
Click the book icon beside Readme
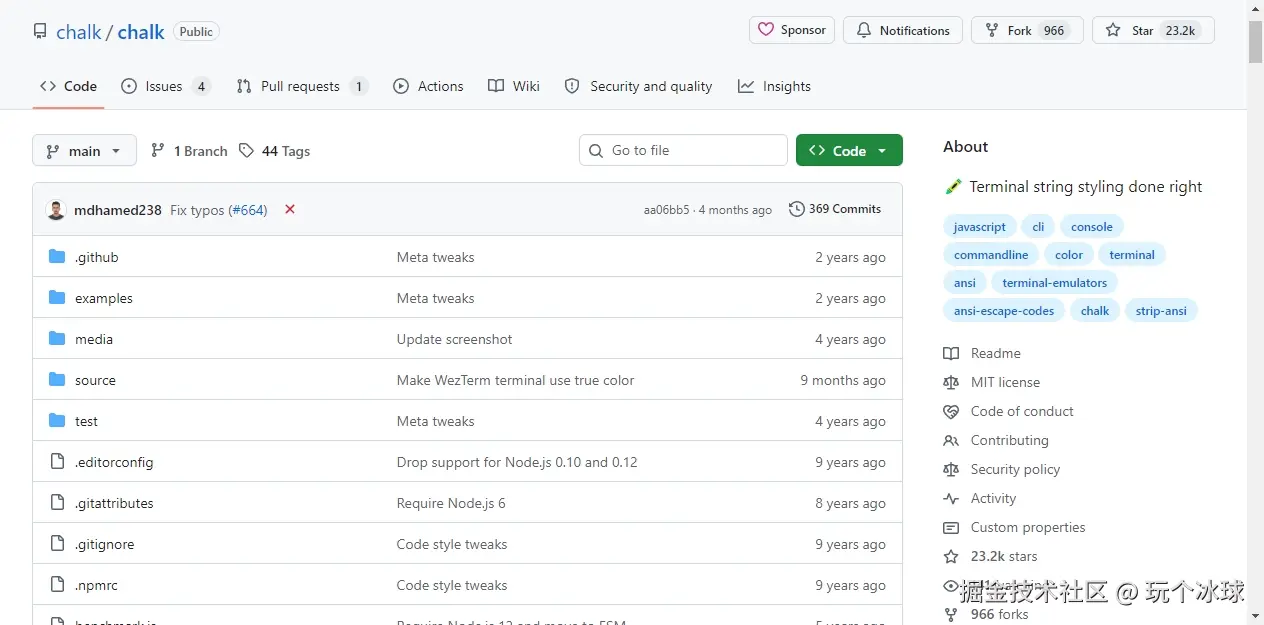coord(951,353)
